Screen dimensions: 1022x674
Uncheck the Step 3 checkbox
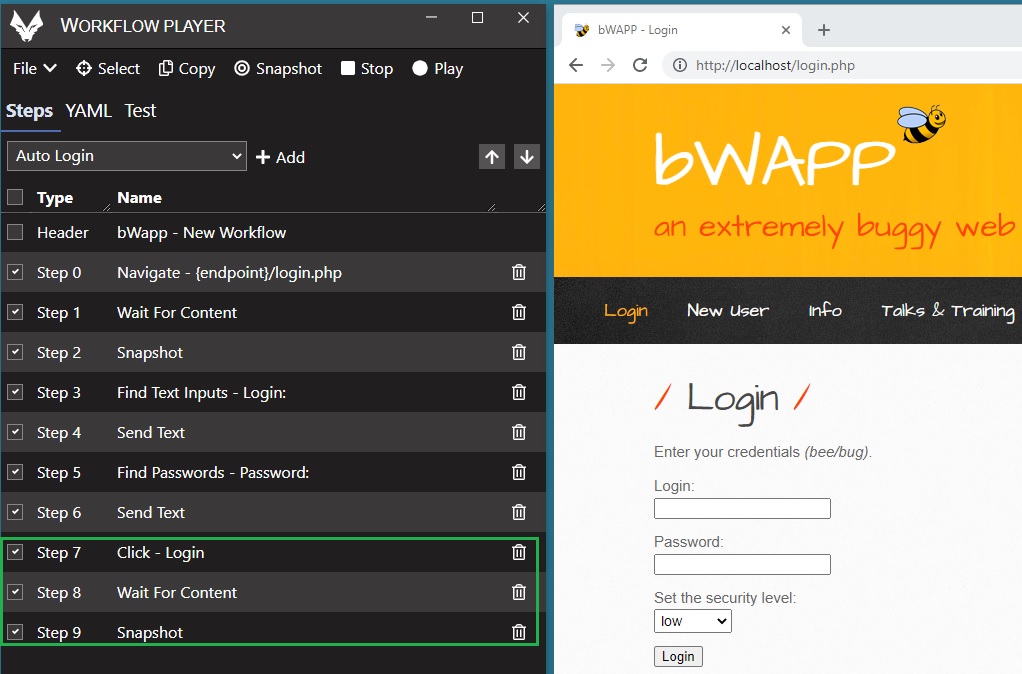coord(15,392)
